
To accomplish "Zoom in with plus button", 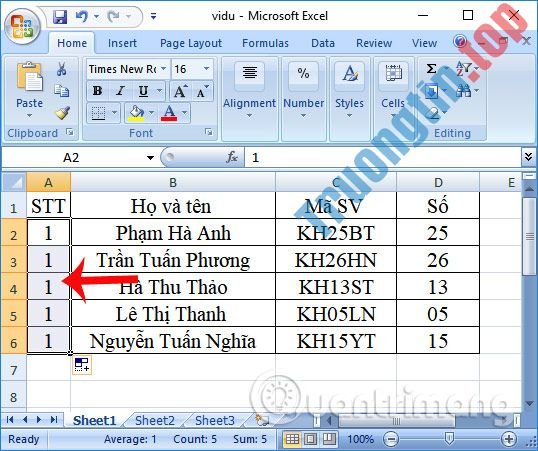I will point(508,439).
